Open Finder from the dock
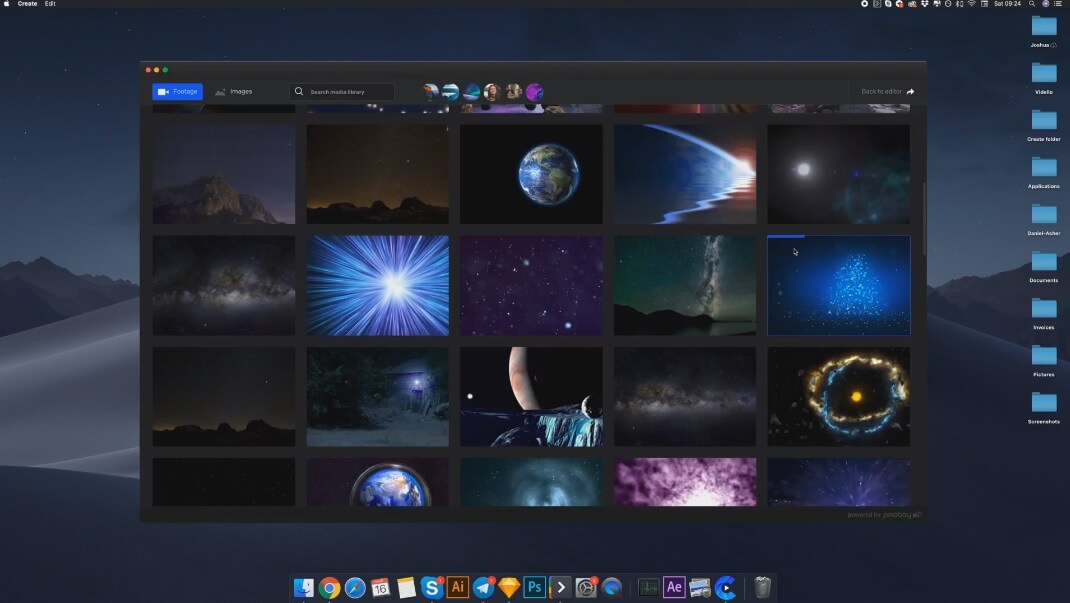Viewport: 1070px width, 603px height. coord(304,587)
